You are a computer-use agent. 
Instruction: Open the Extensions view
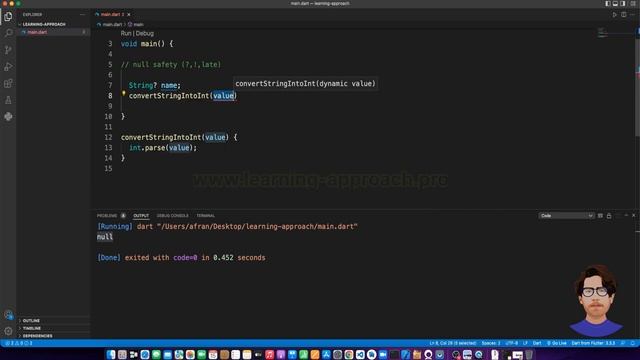[x=8, y=83]
